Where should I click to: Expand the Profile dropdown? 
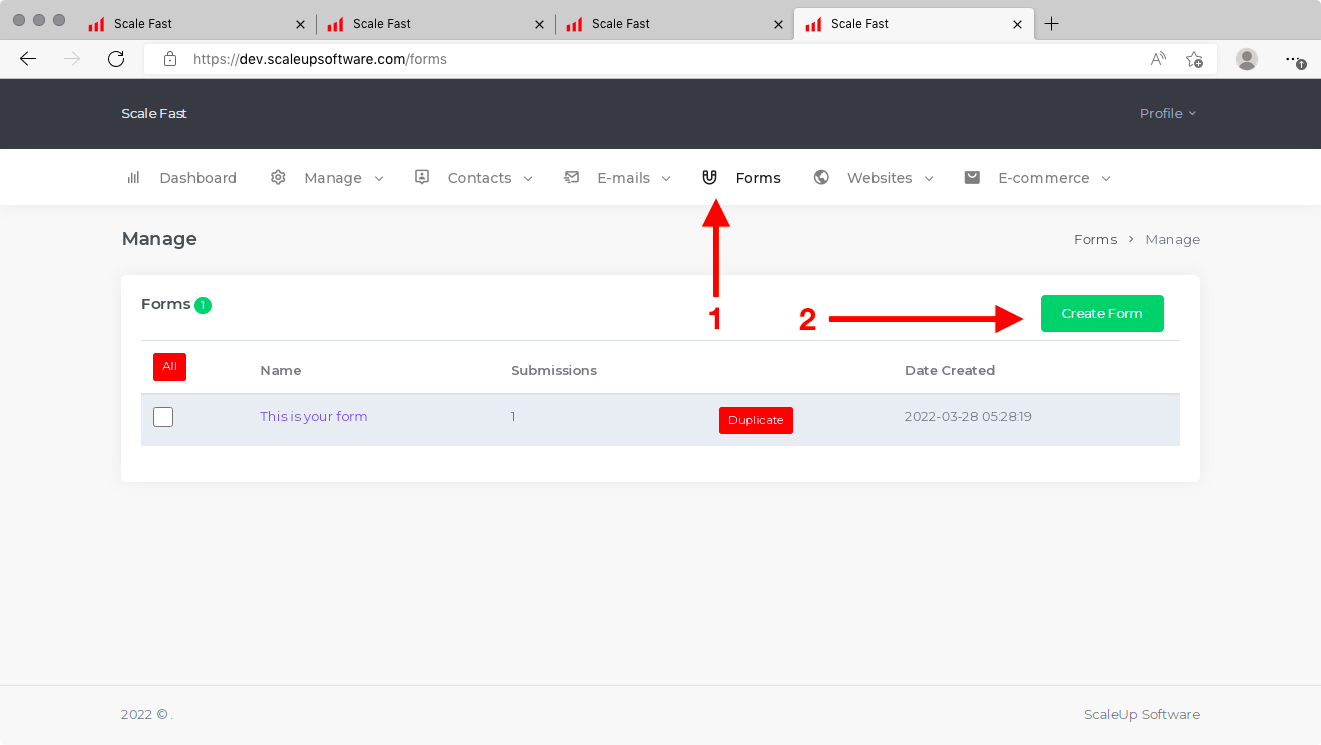click(x=1168, y=114)
